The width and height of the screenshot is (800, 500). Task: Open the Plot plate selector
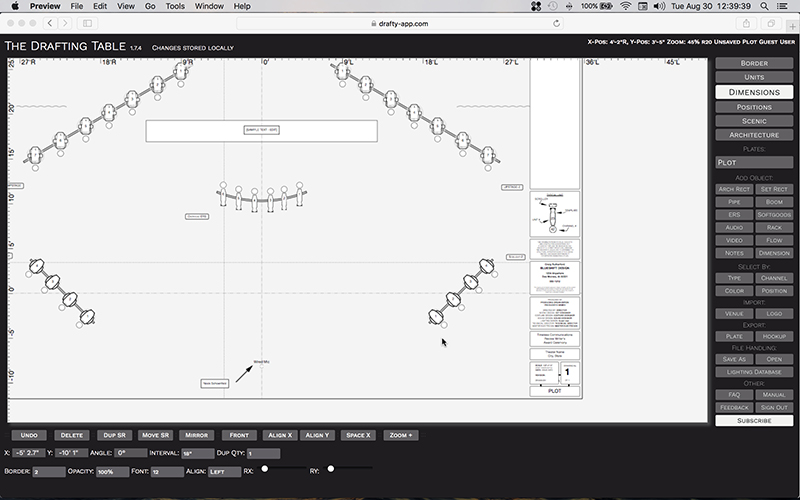point(754,162)
